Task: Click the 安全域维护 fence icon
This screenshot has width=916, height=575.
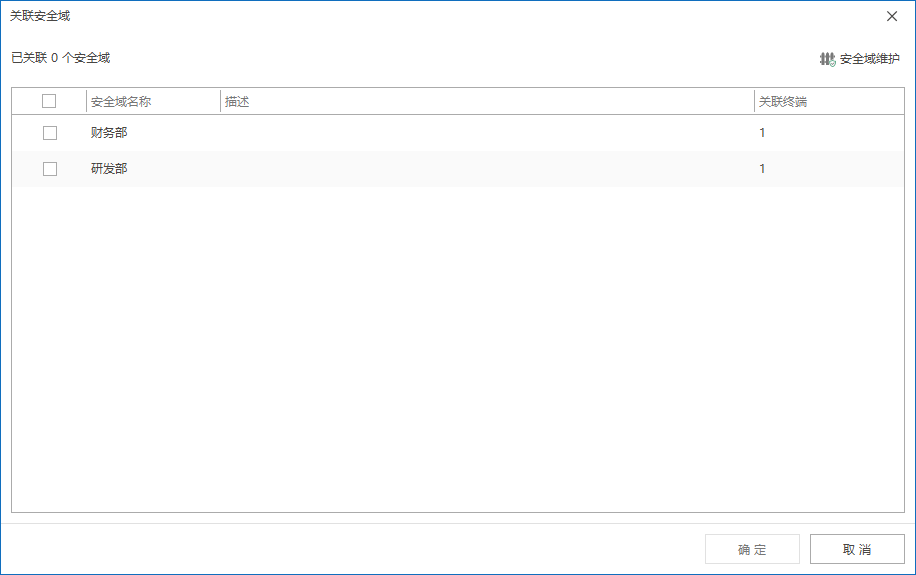Action: pos(827,59)
